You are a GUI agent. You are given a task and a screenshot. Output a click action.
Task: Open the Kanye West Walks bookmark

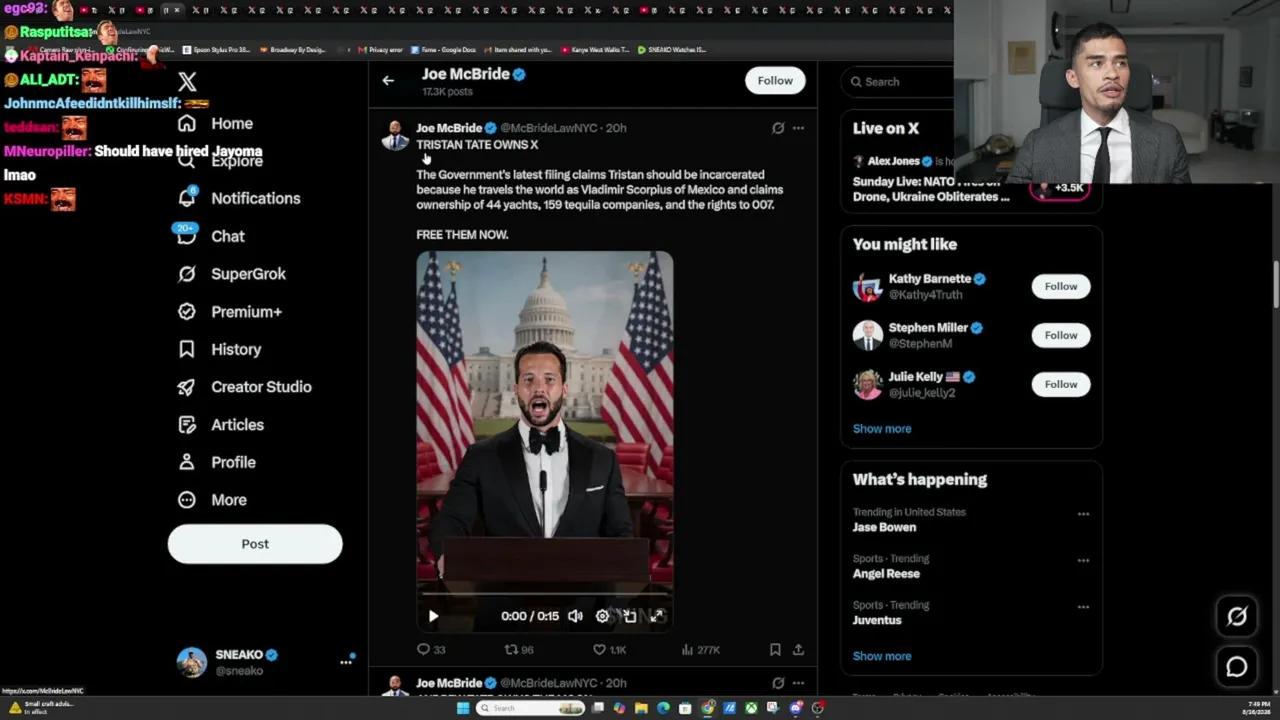596,50
